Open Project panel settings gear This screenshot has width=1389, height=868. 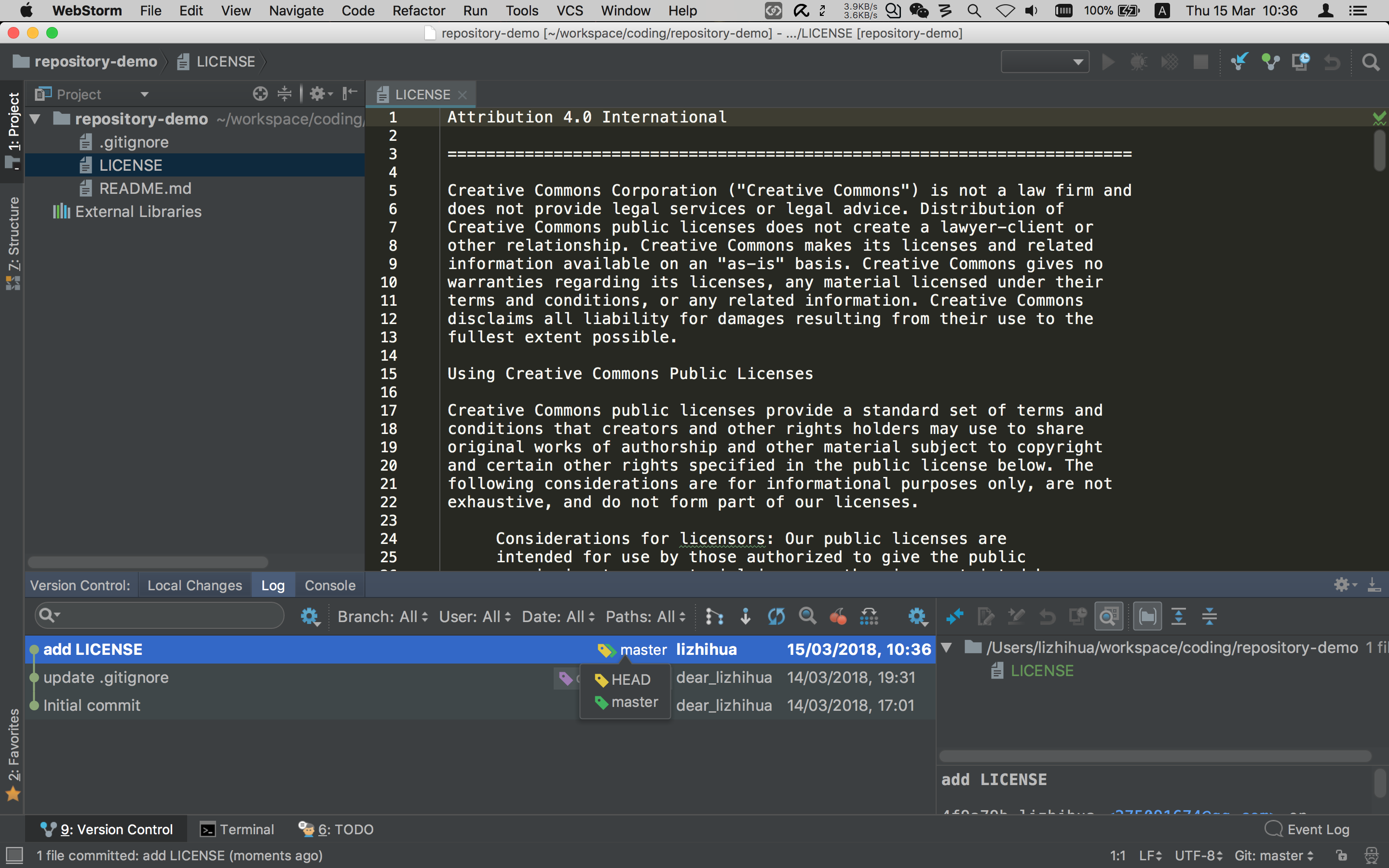(320, 94)
